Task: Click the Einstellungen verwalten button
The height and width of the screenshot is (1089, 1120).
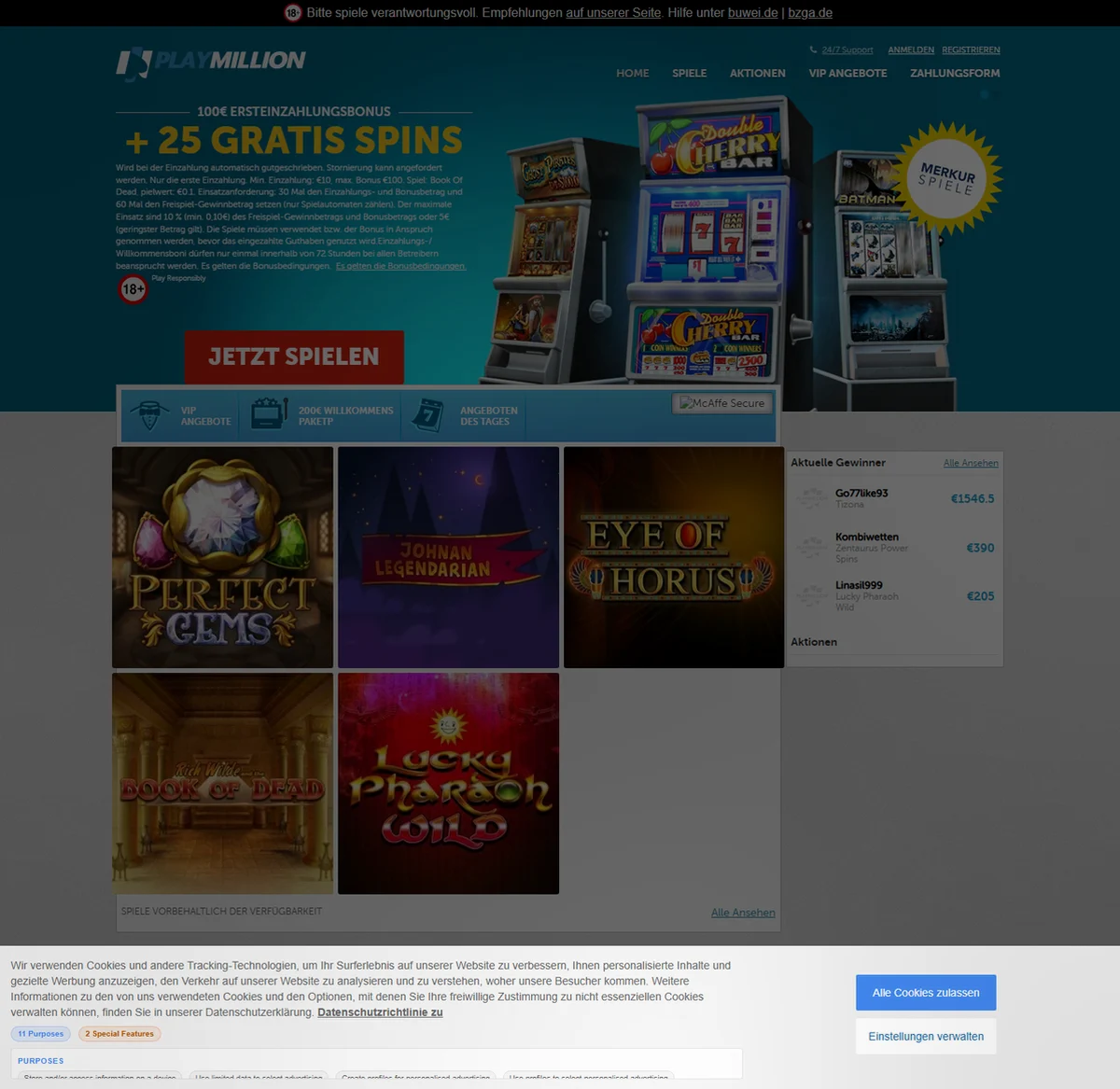Action: tap(926, 1037)
